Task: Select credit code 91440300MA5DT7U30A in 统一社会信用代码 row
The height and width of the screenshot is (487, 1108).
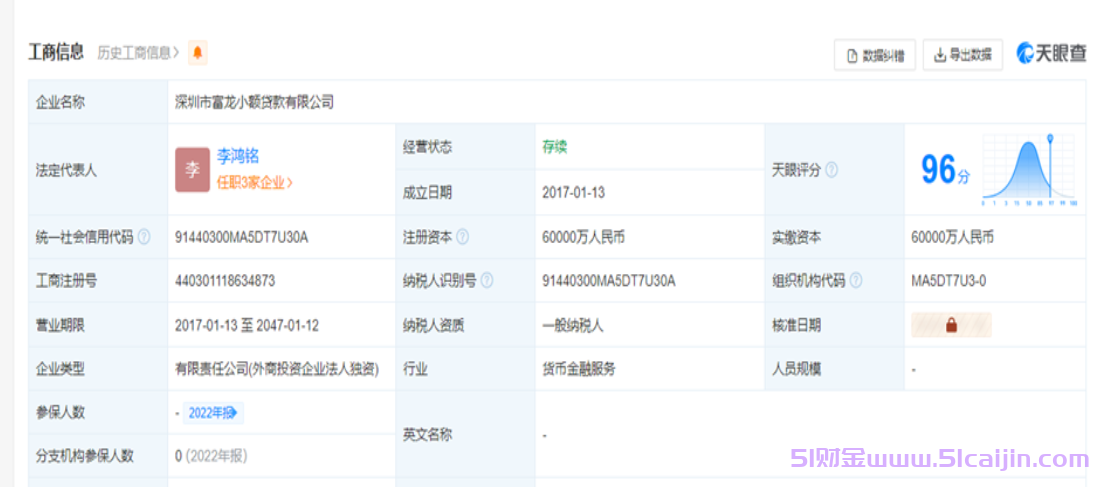Action: (242, 237)
